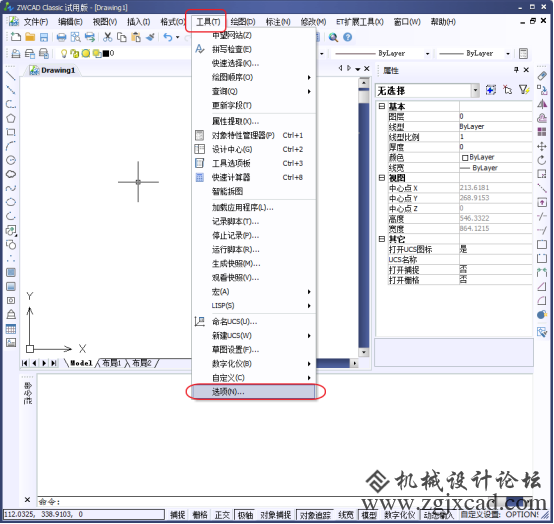Click 选项(N)... in the Tools menu

(x=254, y=392)
